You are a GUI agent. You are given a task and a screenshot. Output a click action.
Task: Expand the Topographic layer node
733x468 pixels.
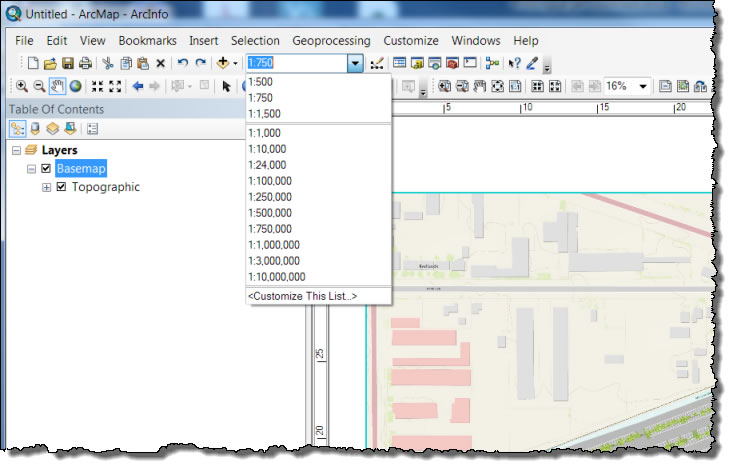click(x=46, y=187)
